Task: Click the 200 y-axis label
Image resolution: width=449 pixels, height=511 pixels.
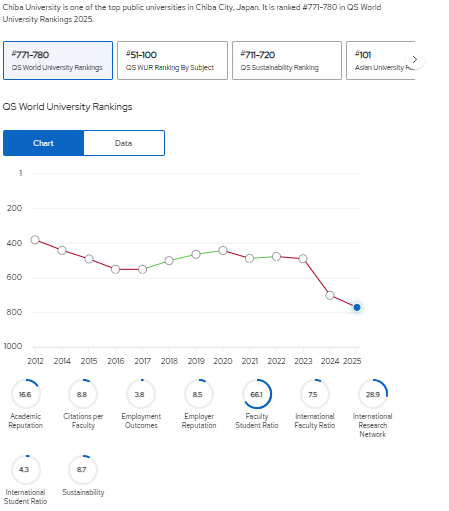Action: click(14, 208)
